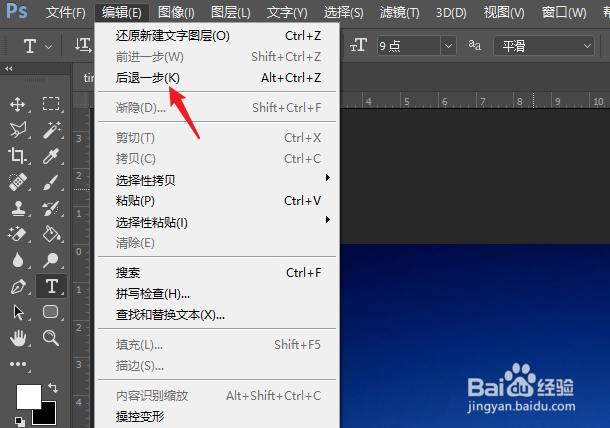This screenshot has width=610, height=428.
Task: Select the Hand tool
Action: pos(18,338)
